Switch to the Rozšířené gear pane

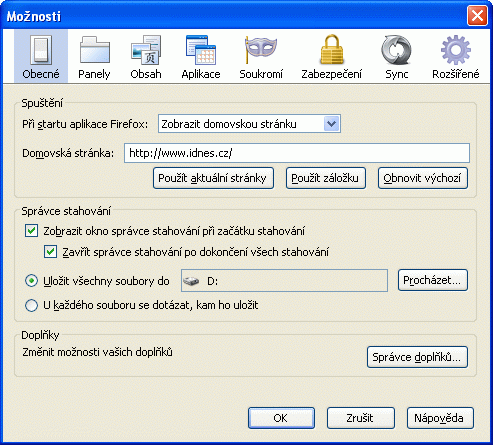pyautogui.click(x=456, y=56)
